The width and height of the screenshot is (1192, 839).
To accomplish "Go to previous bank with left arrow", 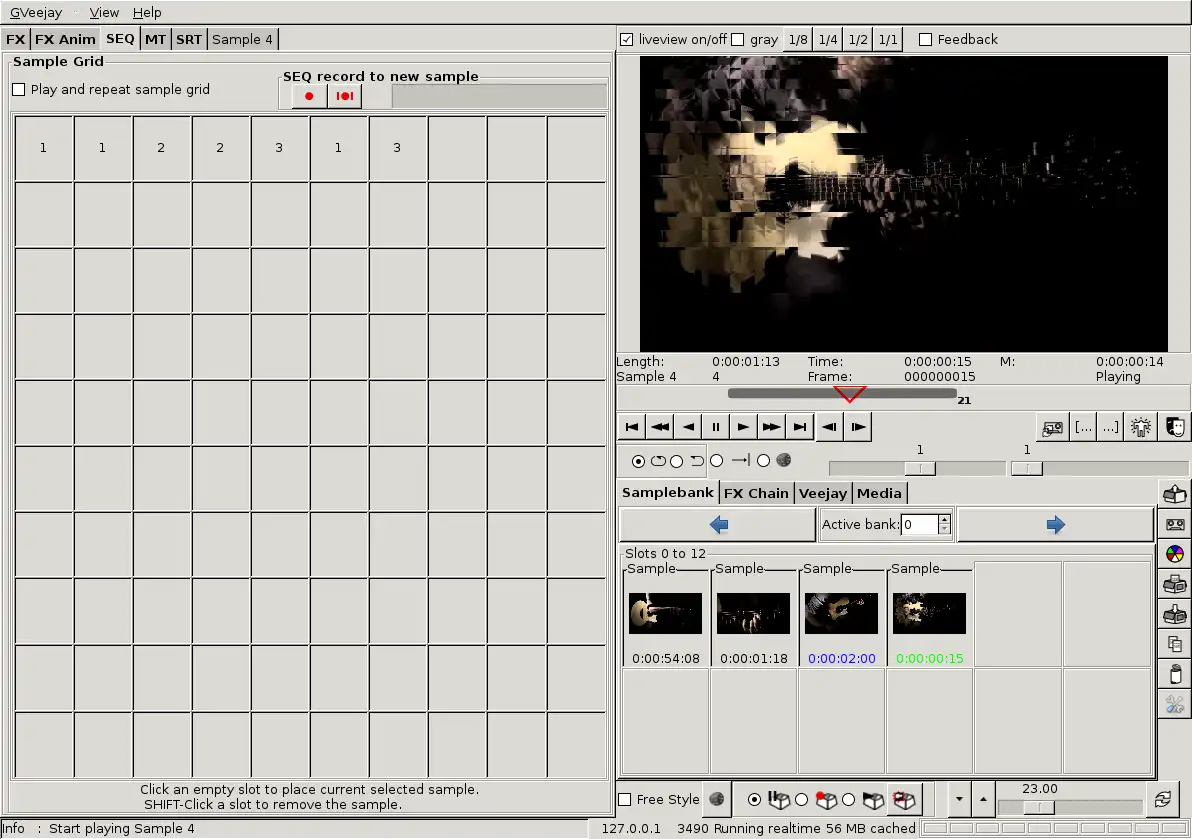I will 718,524.
